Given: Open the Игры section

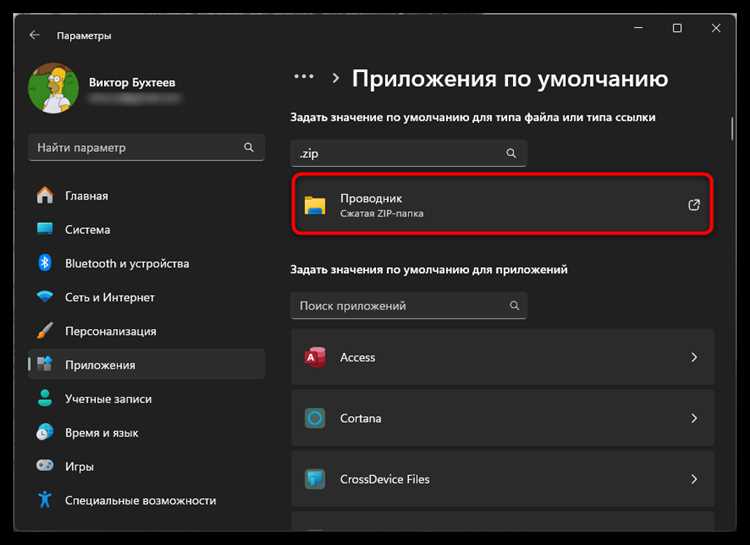Looking at the screenshot, I should (x=146, y=467).
